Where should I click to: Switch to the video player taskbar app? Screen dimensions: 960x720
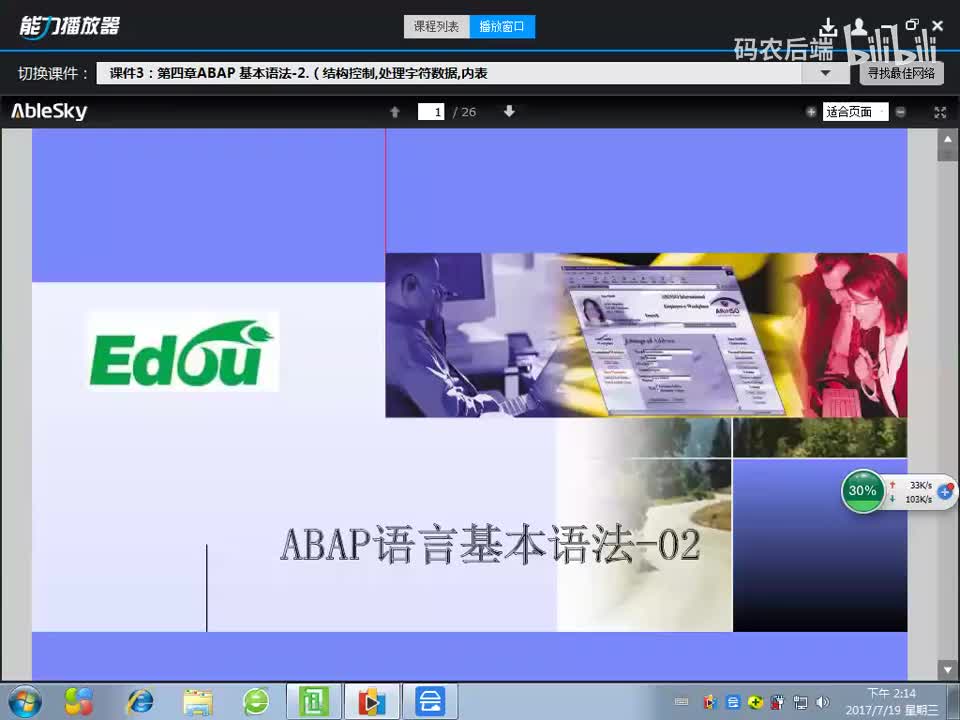pos(372,702)
